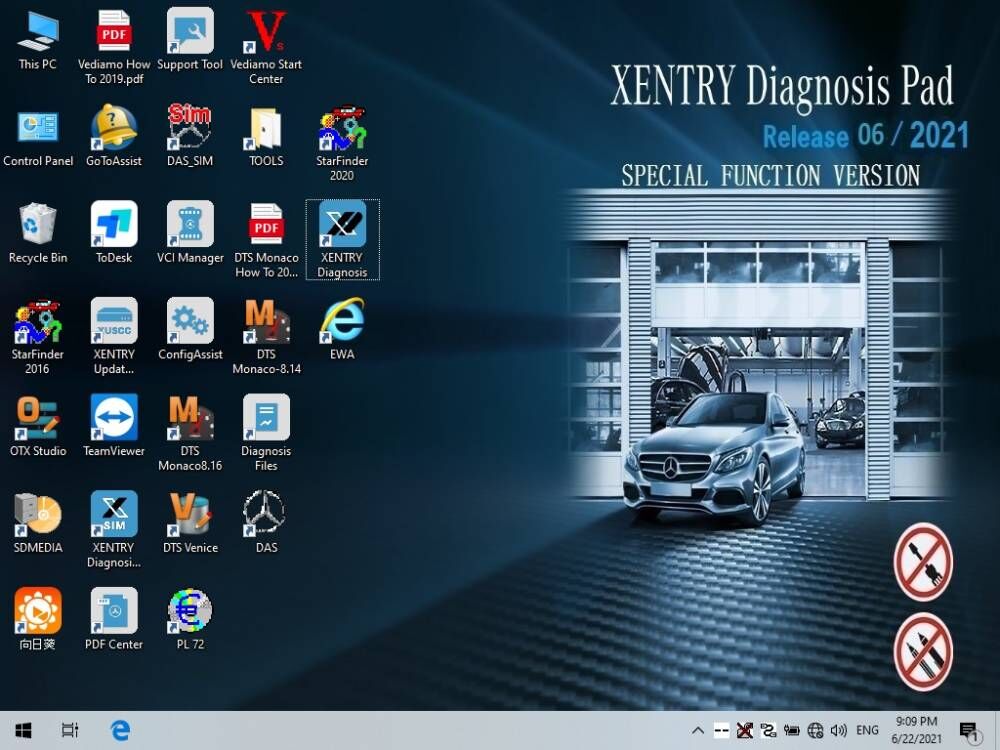Select the DAS_SIM shortcut
The image size is (1000, 750).
190,136
